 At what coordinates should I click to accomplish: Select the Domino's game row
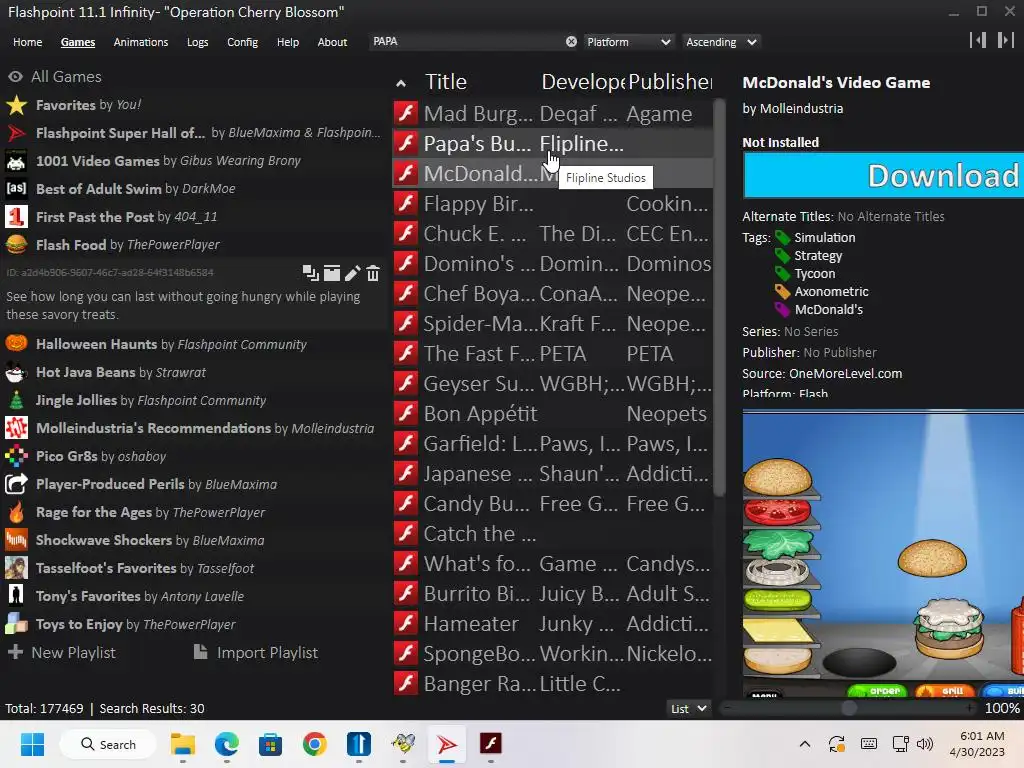(552, 264)
